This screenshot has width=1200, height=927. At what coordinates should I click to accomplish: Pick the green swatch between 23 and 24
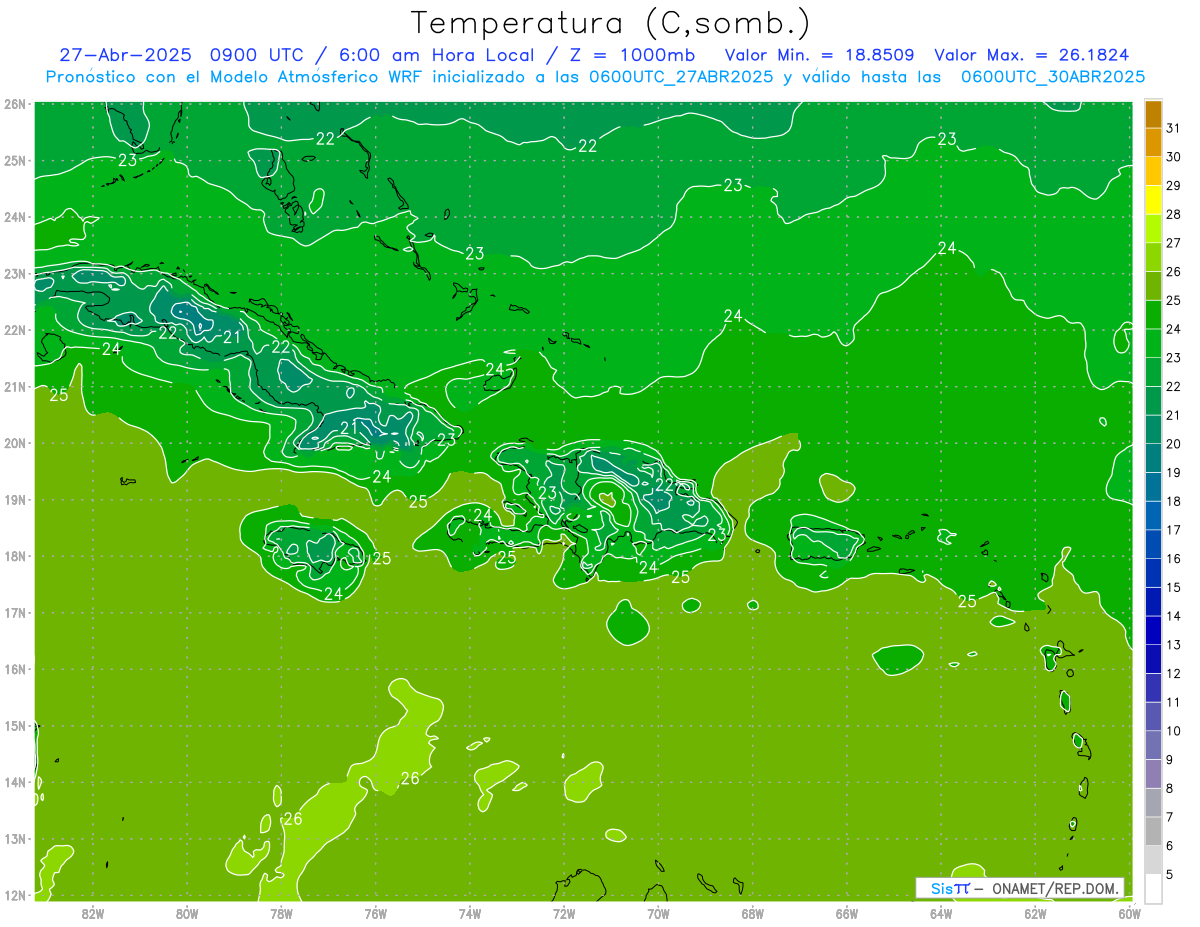1153,343
